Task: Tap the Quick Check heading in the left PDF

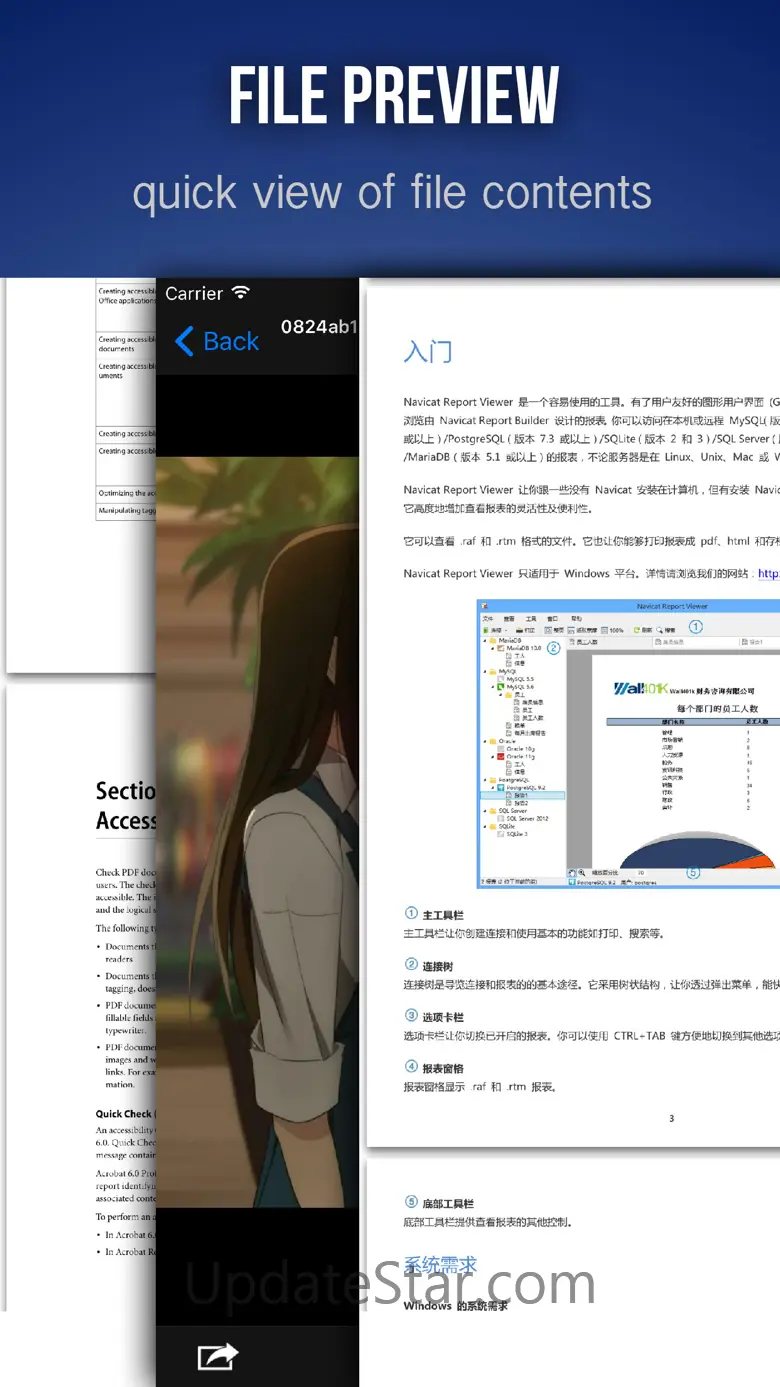Action: click(x=124, y=1113)
